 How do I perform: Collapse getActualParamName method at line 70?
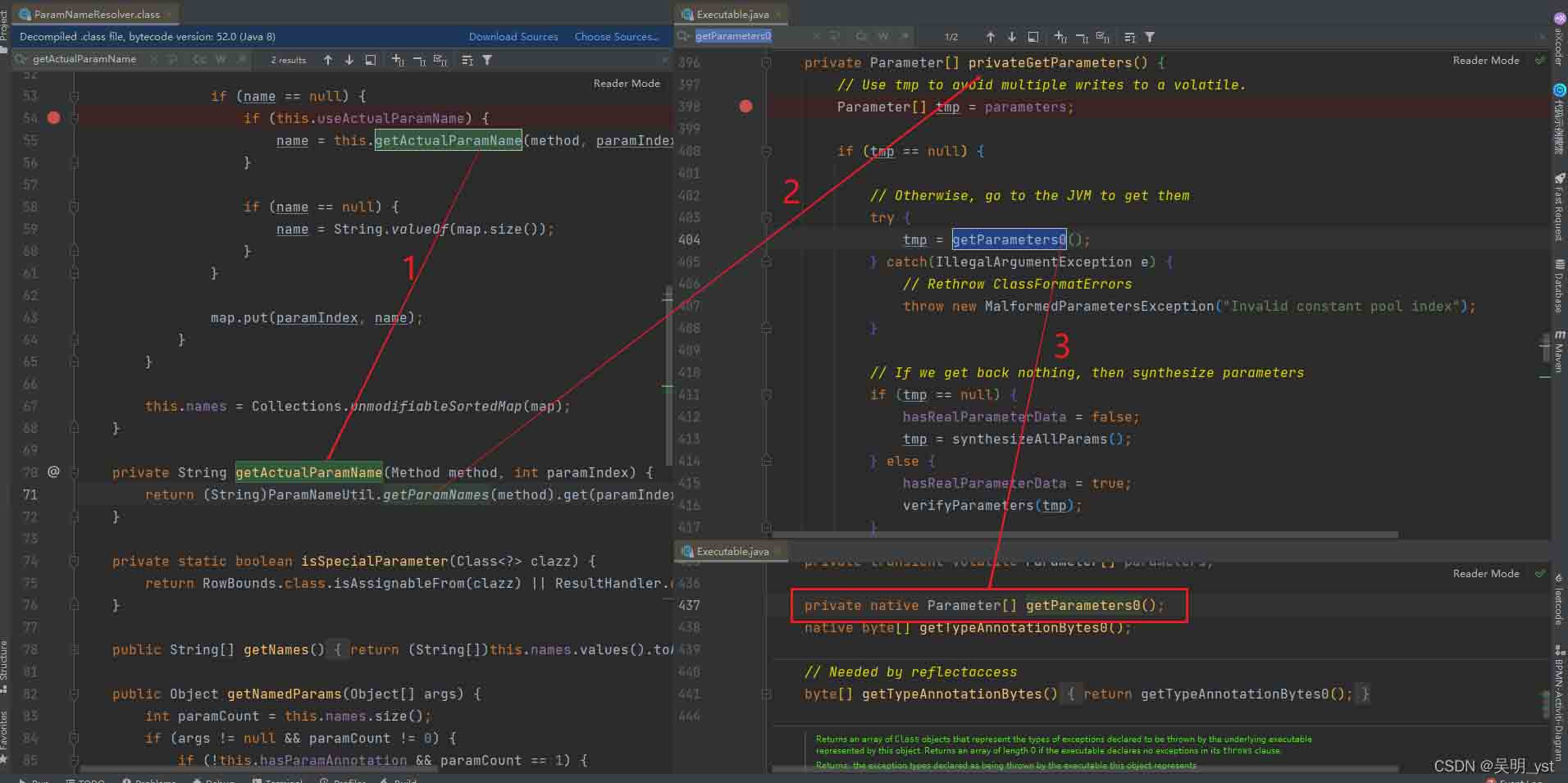74,472
